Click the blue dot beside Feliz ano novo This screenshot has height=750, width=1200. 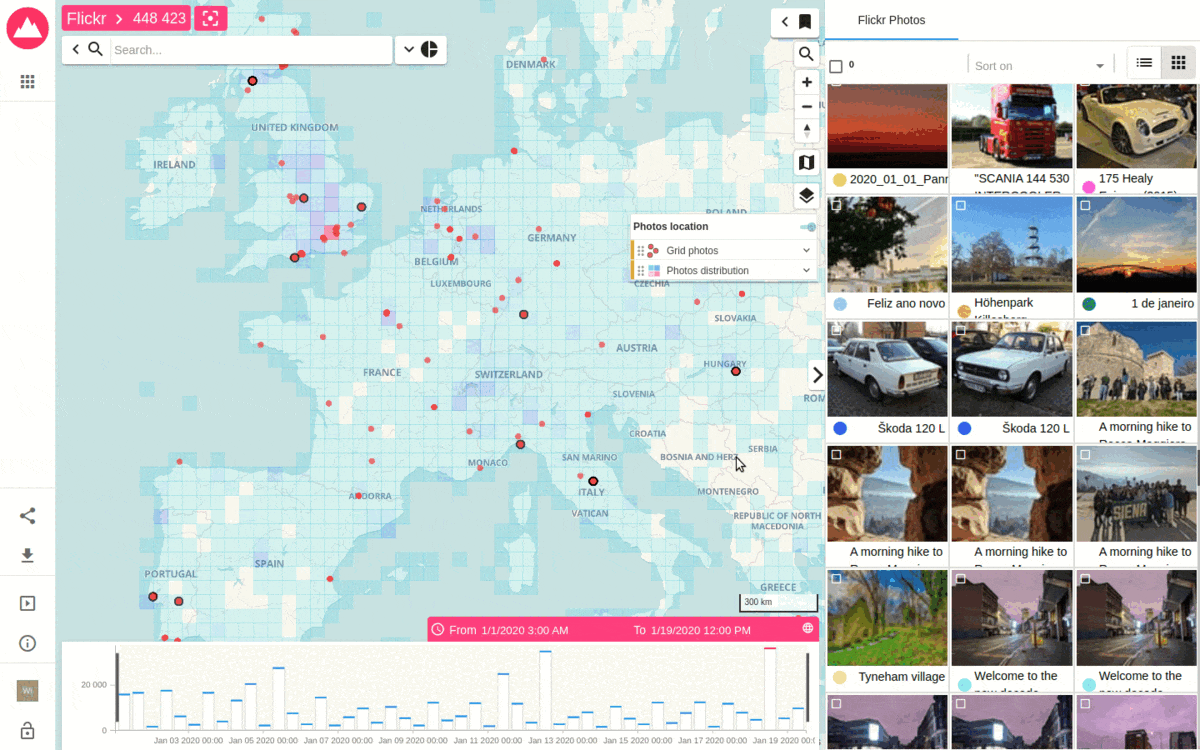[840, 304]
